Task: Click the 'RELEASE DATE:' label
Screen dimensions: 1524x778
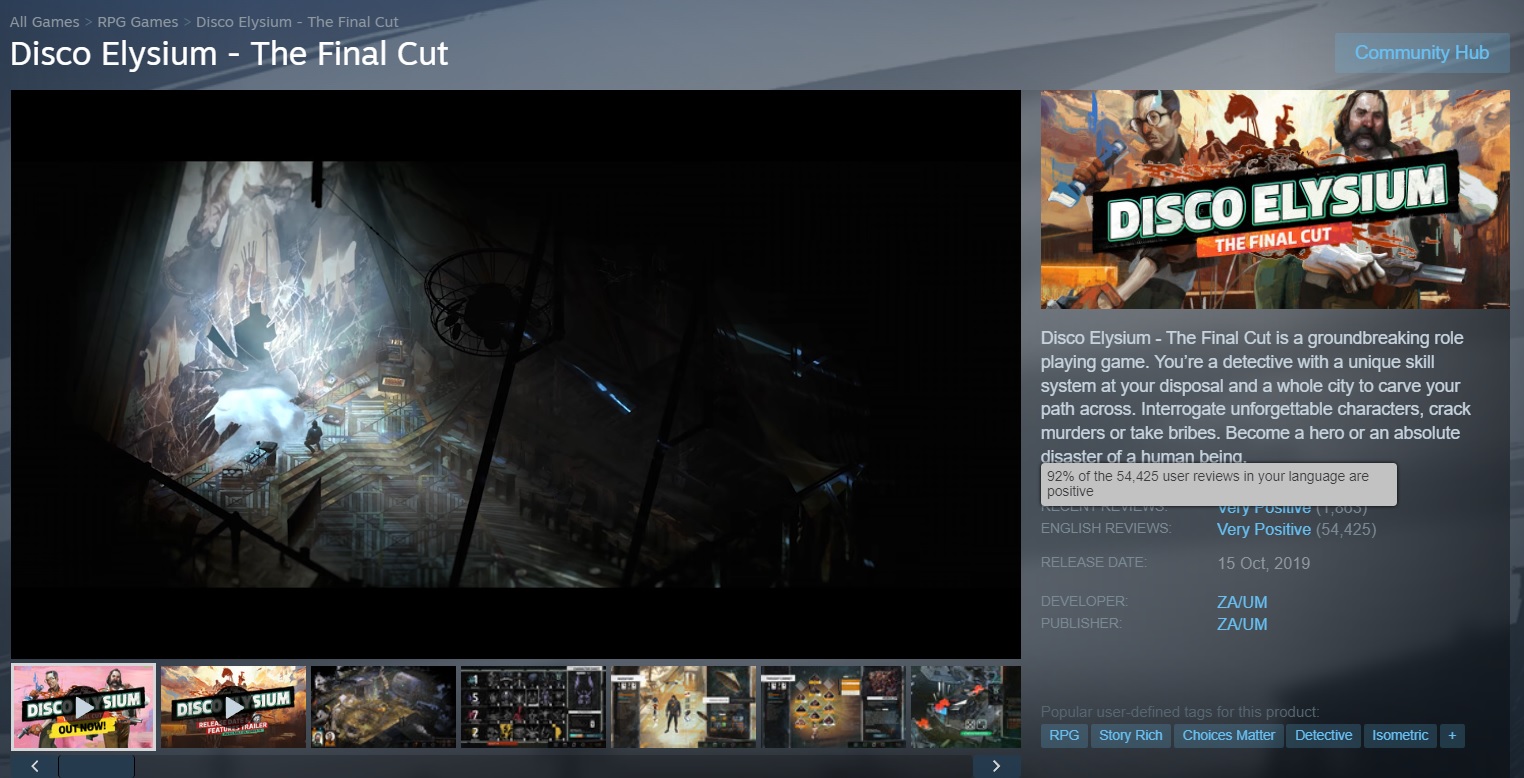Action: tap(1094, 562)
